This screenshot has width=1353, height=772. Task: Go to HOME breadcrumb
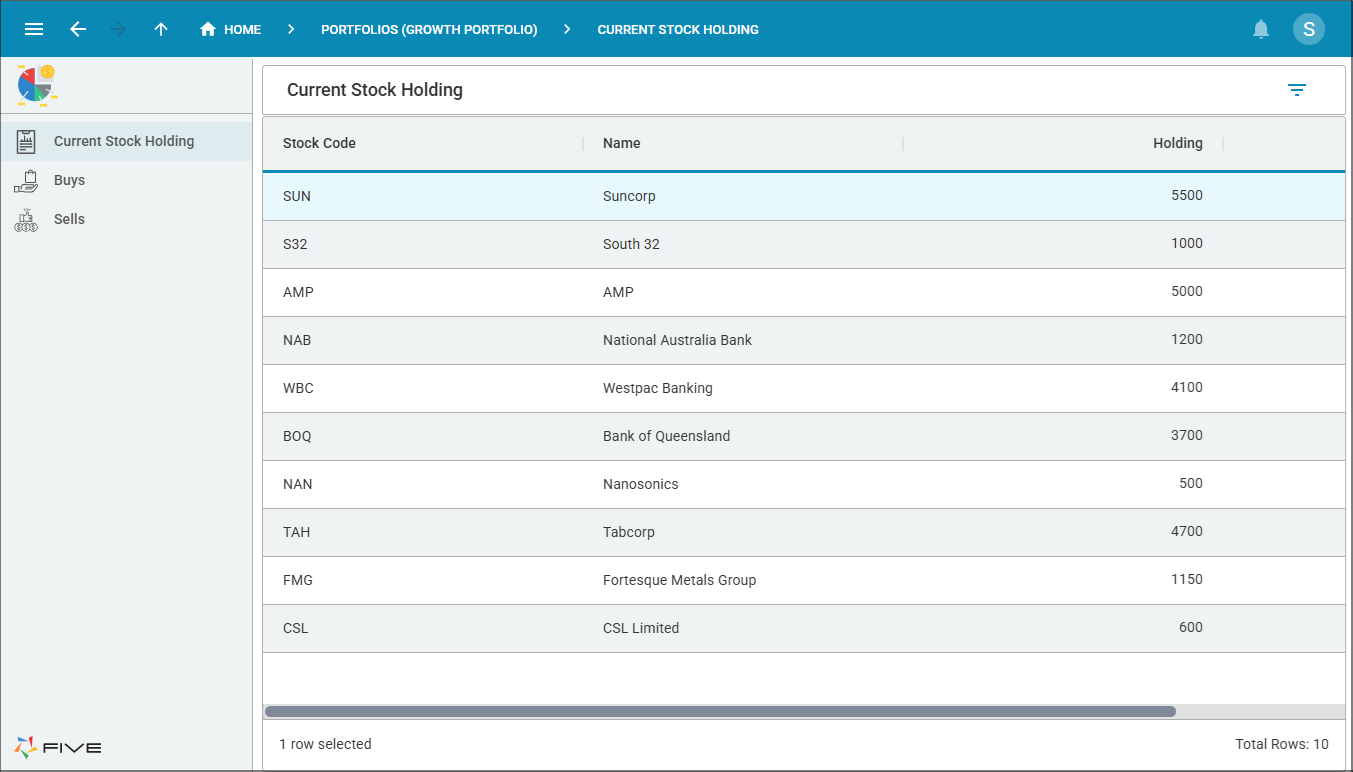(x=230, y=29)
